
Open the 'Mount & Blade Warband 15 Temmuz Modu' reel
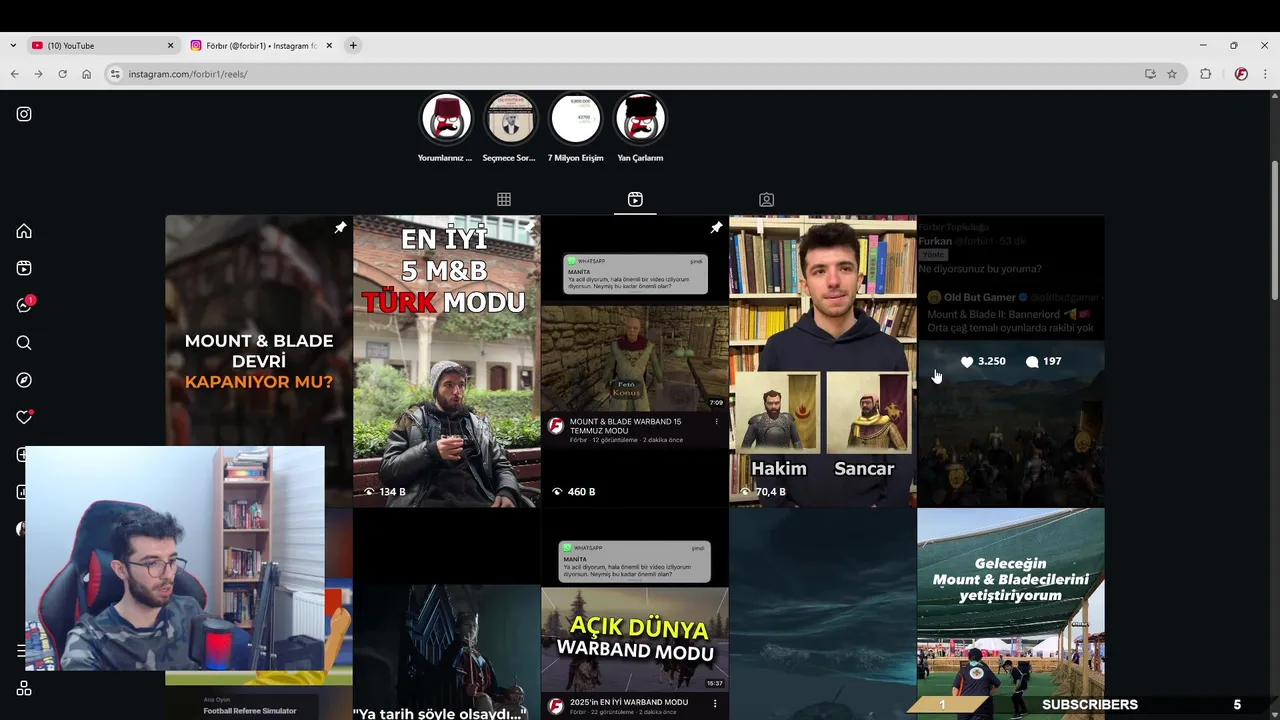coord(635,361)
